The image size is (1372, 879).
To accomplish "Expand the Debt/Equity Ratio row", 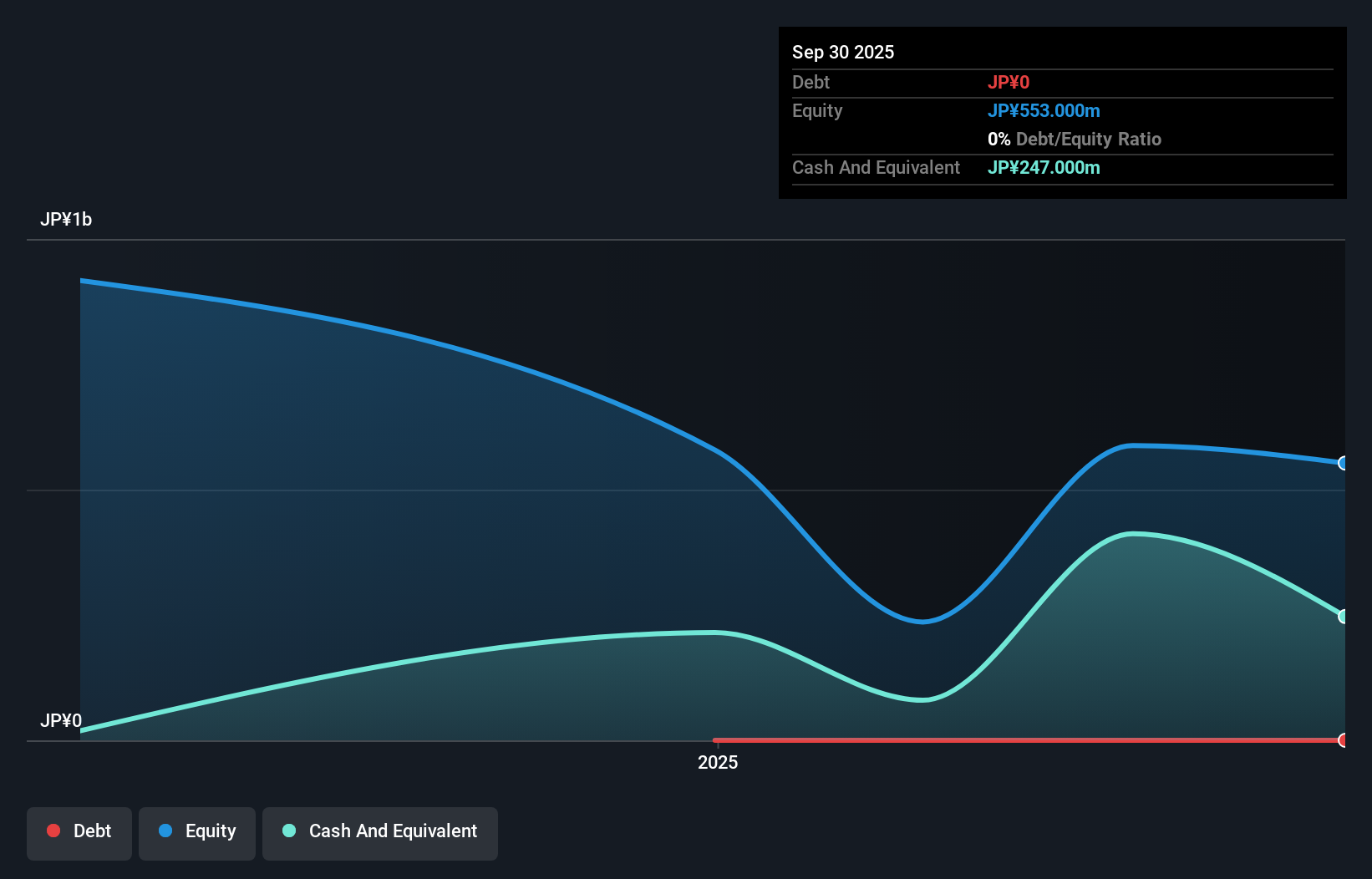I will pos(1075,139).
